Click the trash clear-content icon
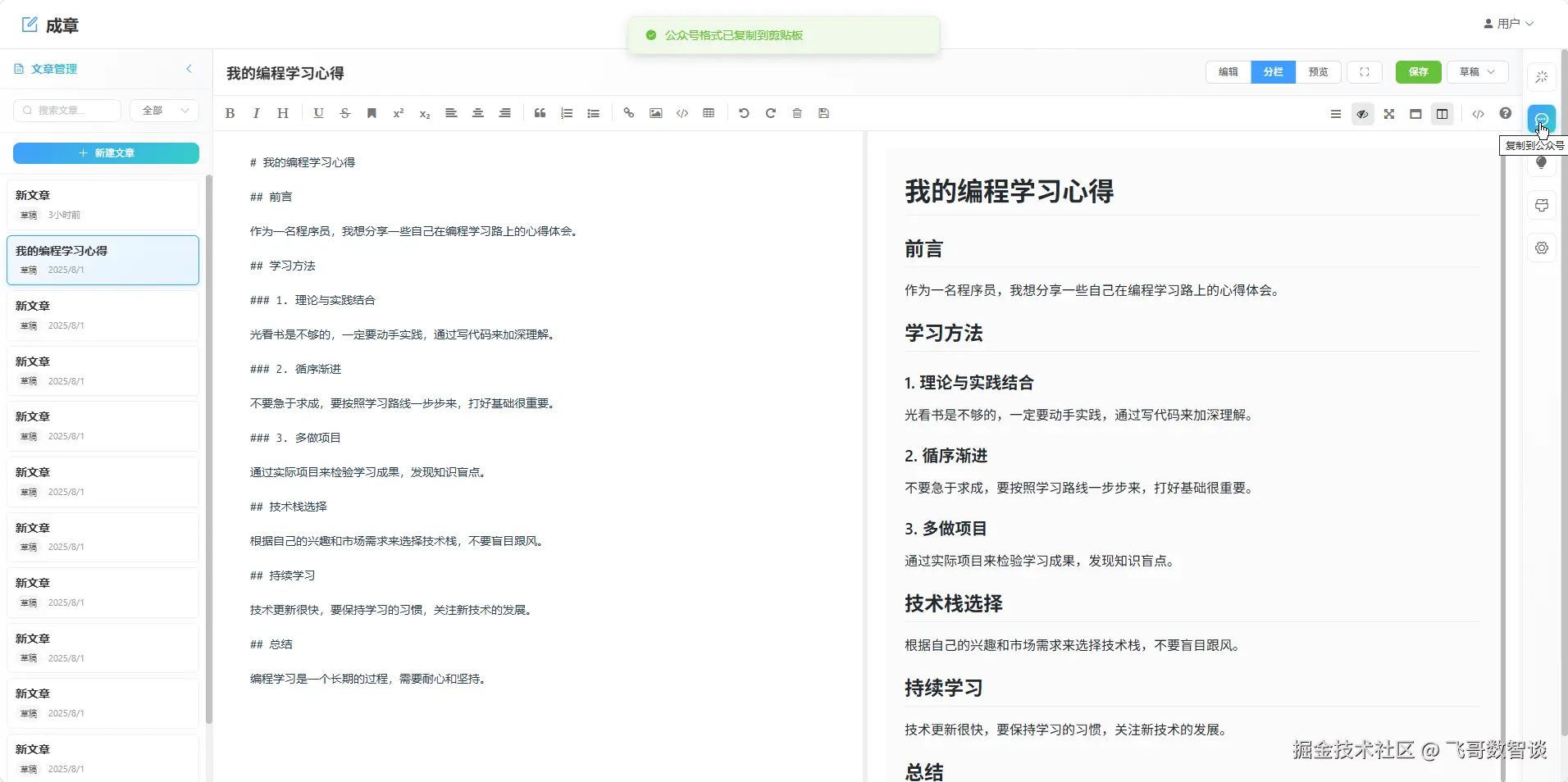The height and width of the screenshot is (782, 1568). 796,113
